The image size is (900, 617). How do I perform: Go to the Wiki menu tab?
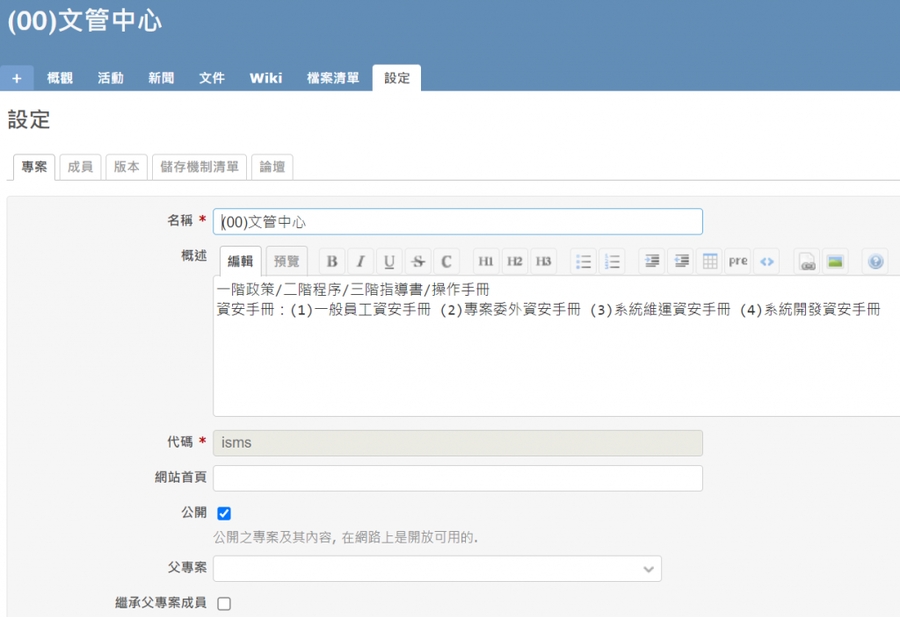tap(265, 78)
